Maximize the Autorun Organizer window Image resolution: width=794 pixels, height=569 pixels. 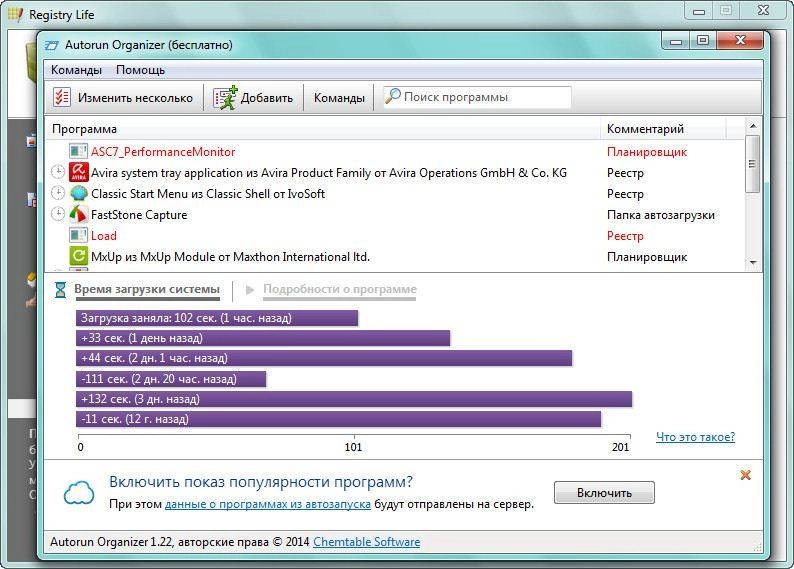703,40
